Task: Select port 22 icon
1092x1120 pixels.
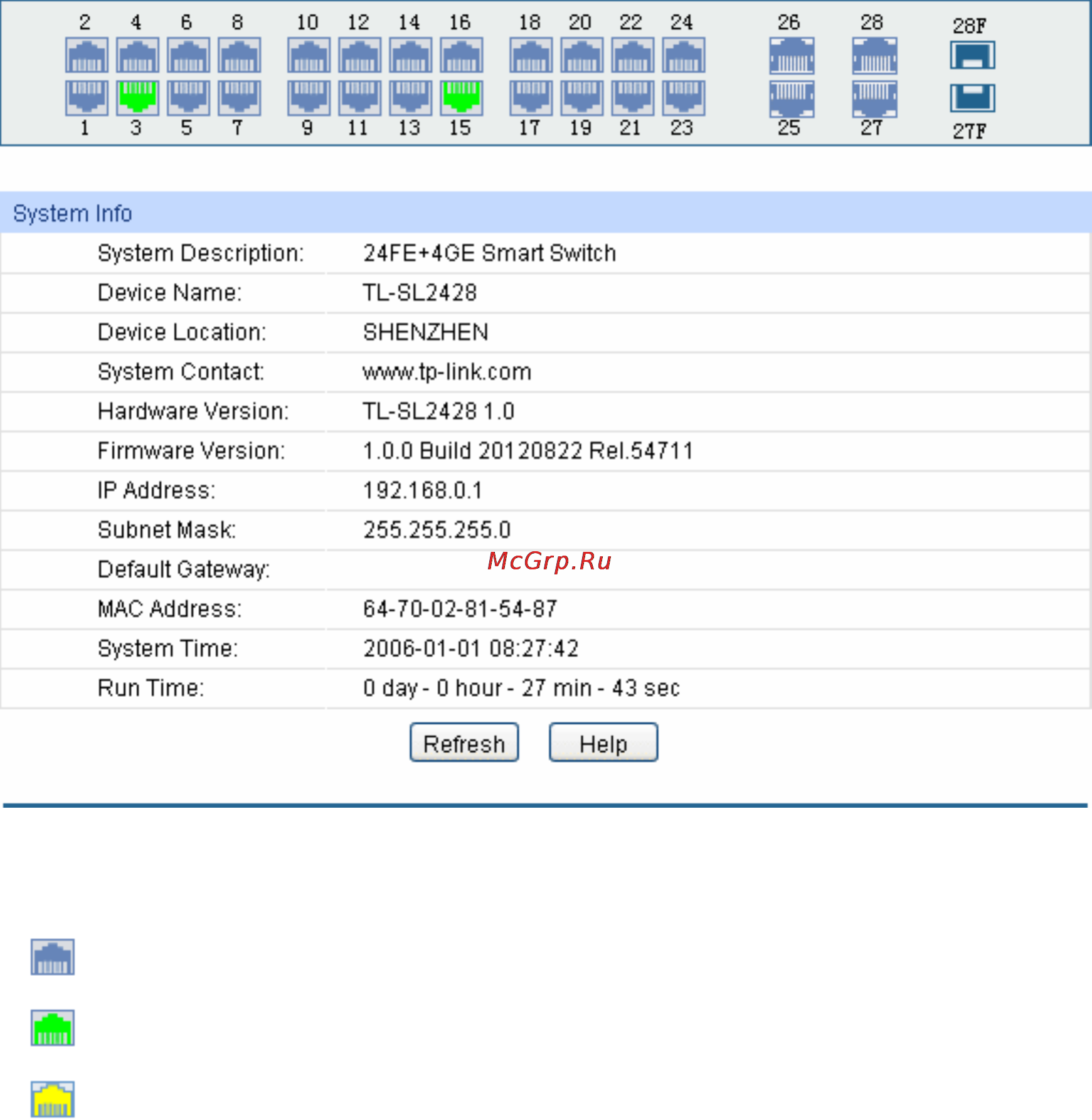Action: click(632, 55)
